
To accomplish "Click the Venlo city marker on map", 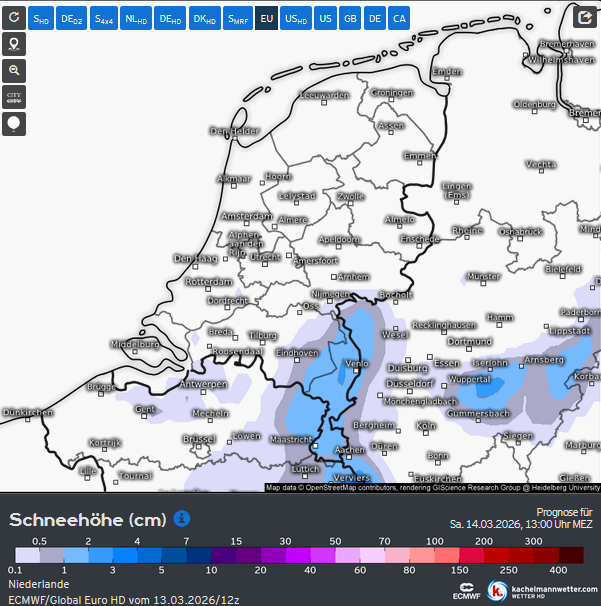I will [x=356, y=371].
